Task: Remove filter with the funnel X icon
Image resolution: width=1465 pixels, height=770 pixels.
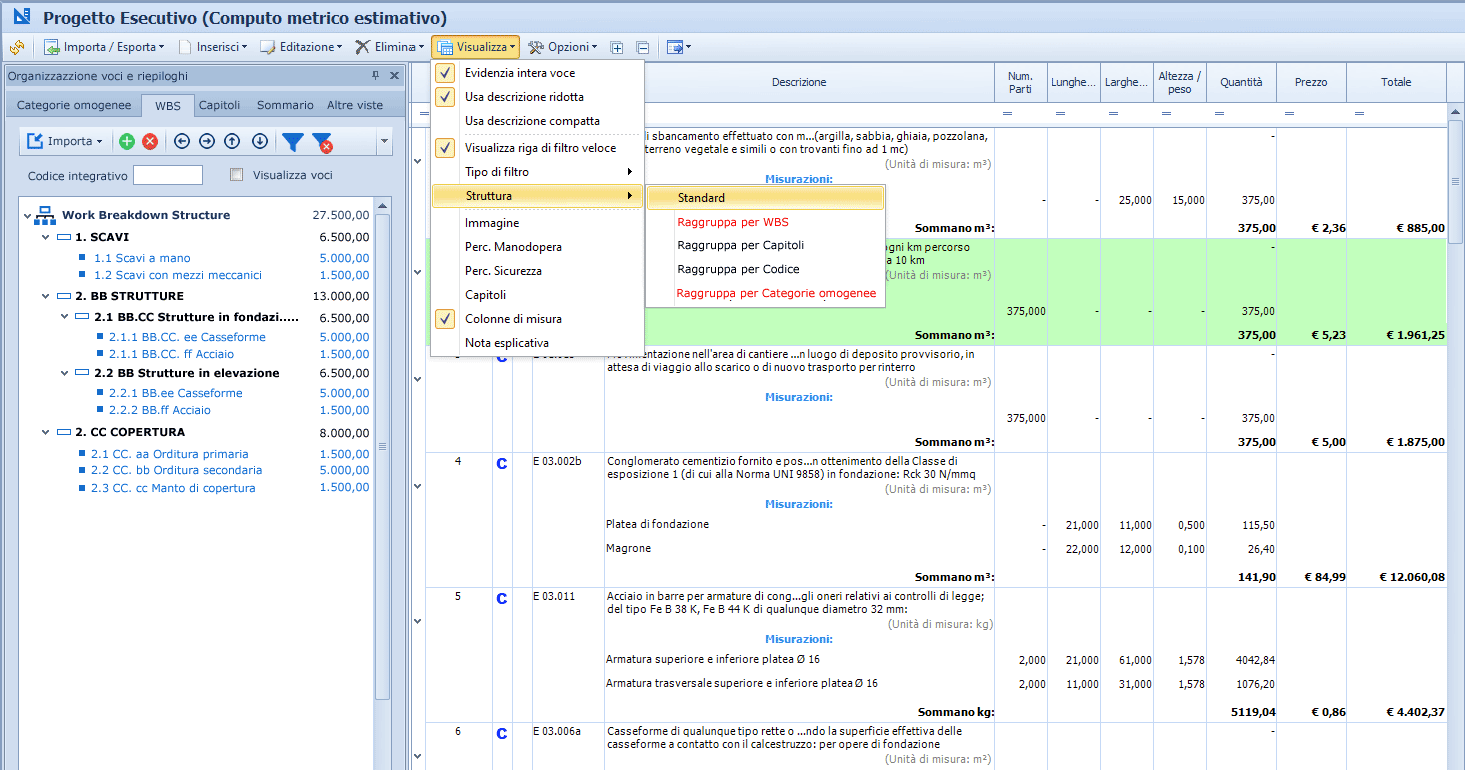Action: point(322,143)
